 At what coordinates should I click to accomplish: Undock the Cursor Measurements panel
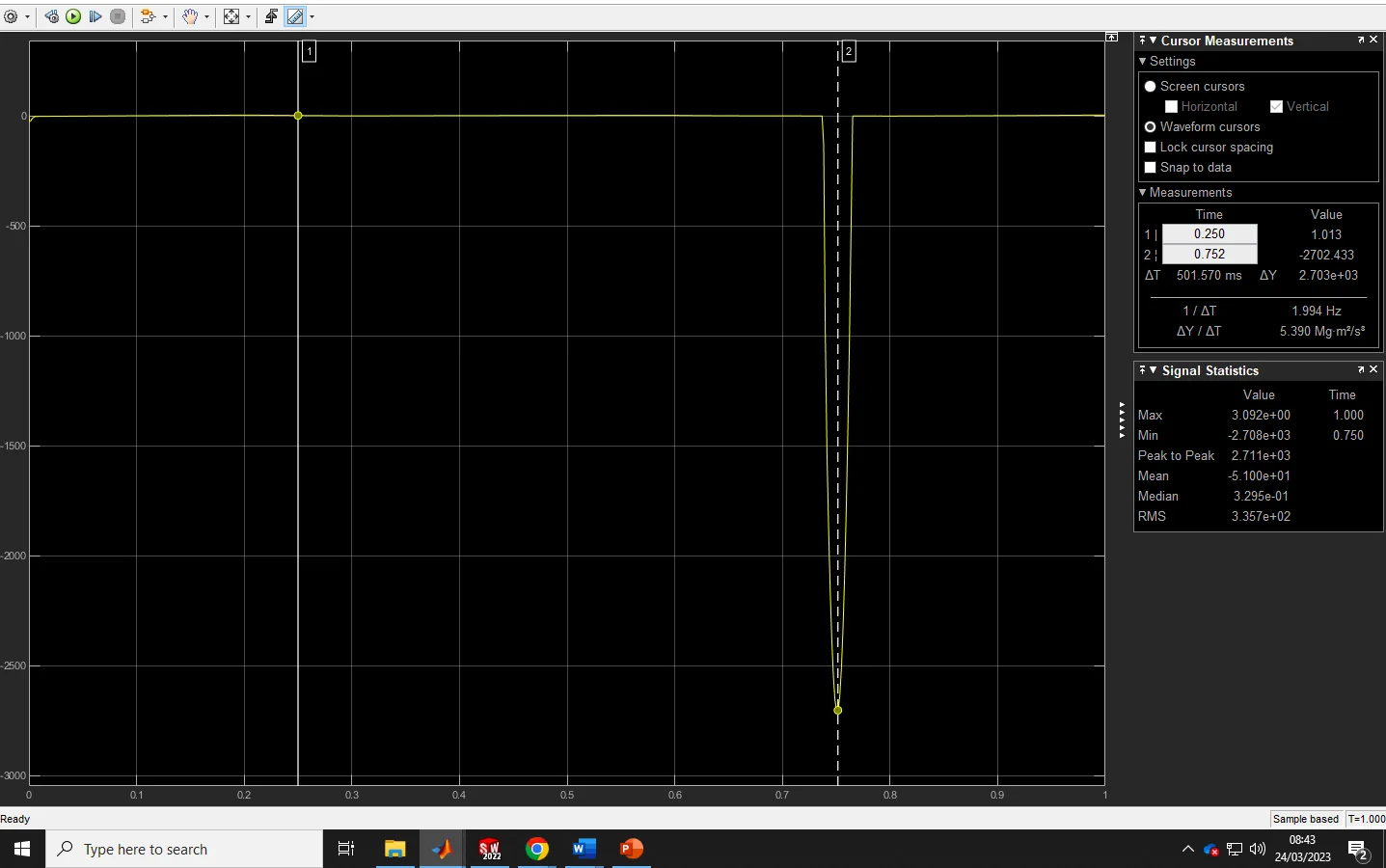1361,40
